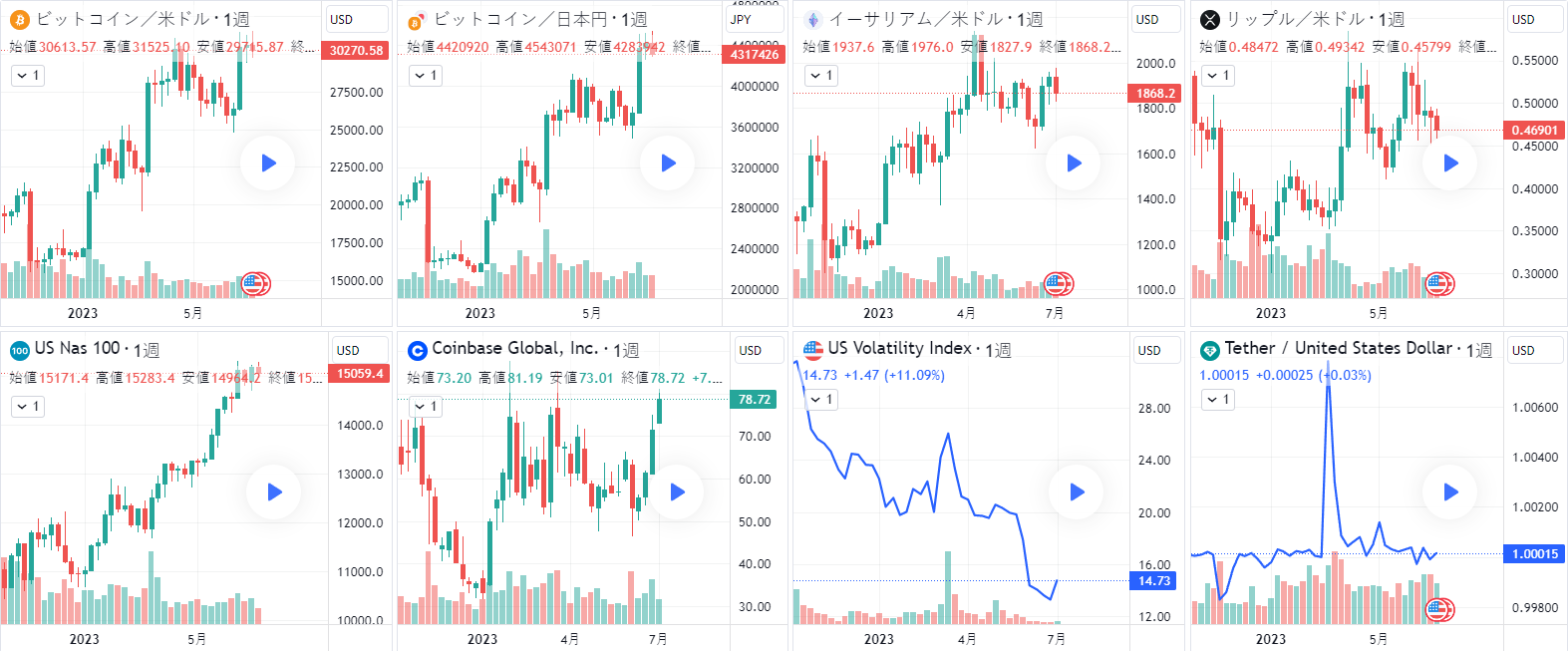1568x651 pixels.
Task: Click the Nasdaq 100 symbol icon
Action: click(x=19, y=350)
